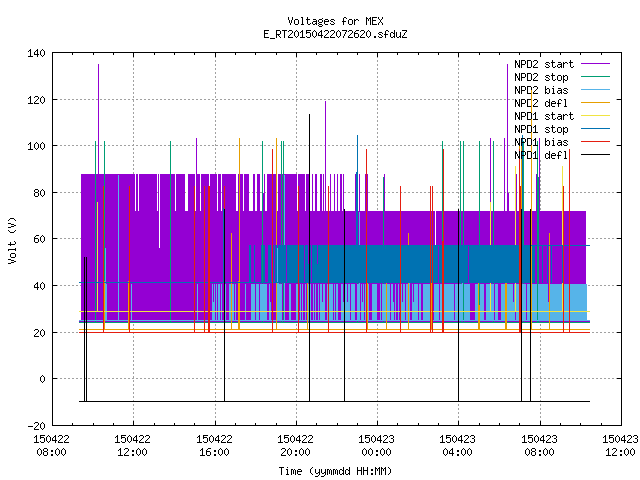Click the 150422 20:00 time tick label
This screenshot has width=640, height=480.
coord(296,446)
